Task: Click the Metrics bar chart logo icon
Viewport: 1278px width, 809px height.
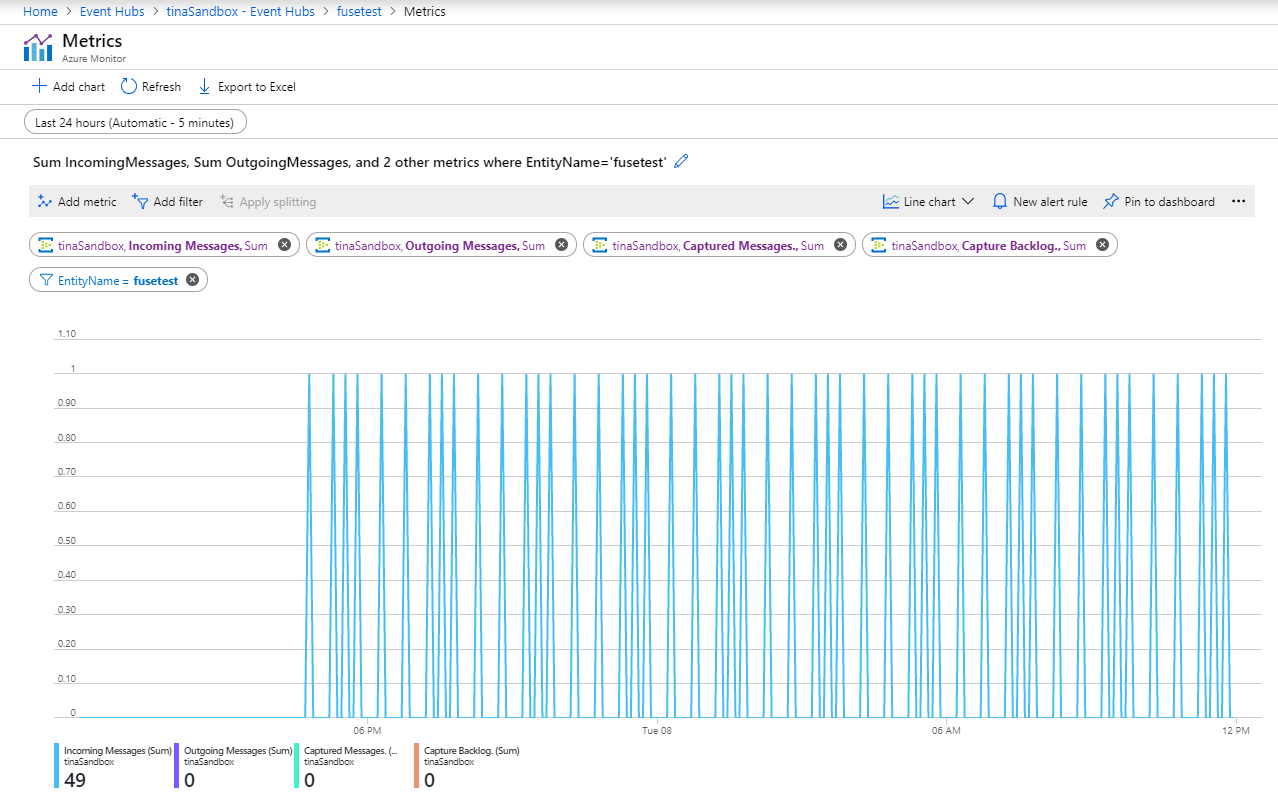Action: click(x=38, y=47)
